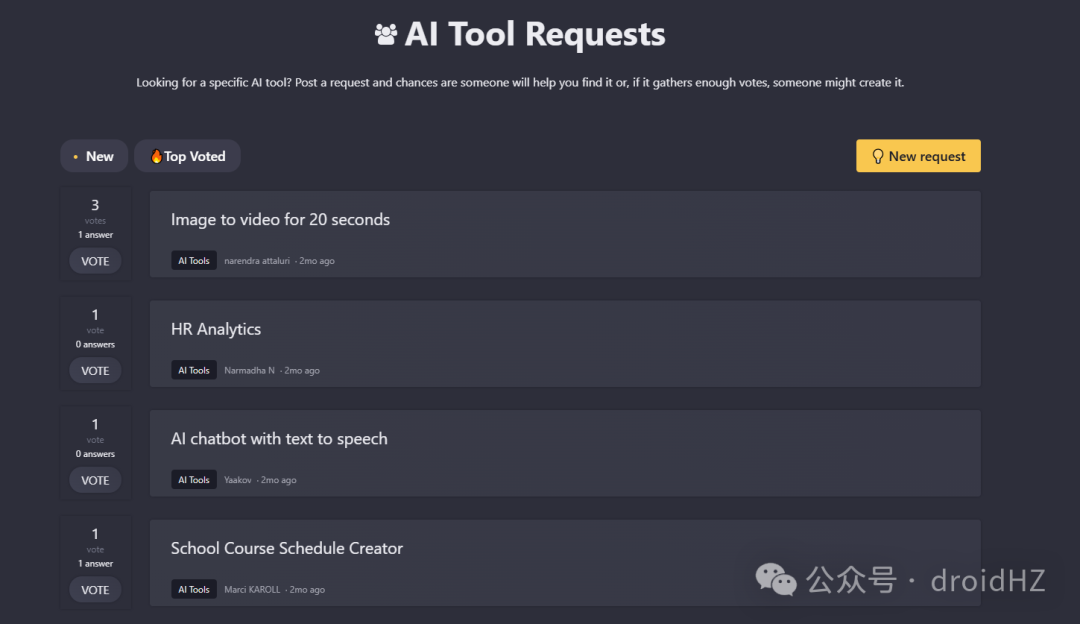Open Marci KAROLL's author profile
Image resolution: width=1080 pixels, height=624 pixels.
pyautogui.click(x=252, y=590)
